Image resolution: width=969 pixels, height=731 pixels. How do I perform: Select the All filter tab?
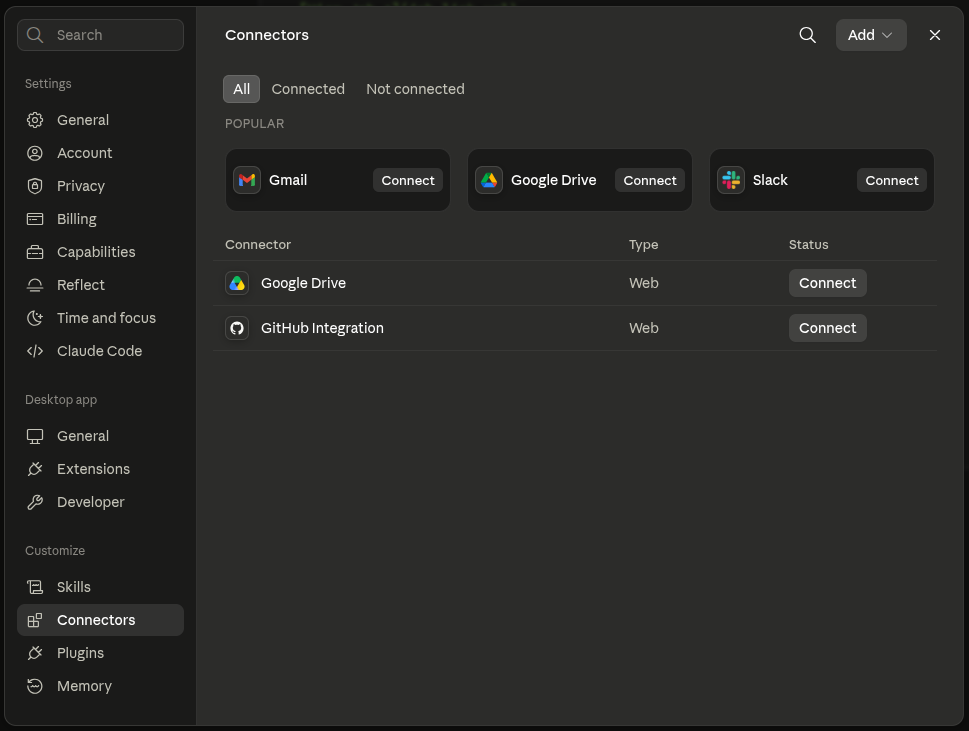pyautogui.click(x=242, y=89)
